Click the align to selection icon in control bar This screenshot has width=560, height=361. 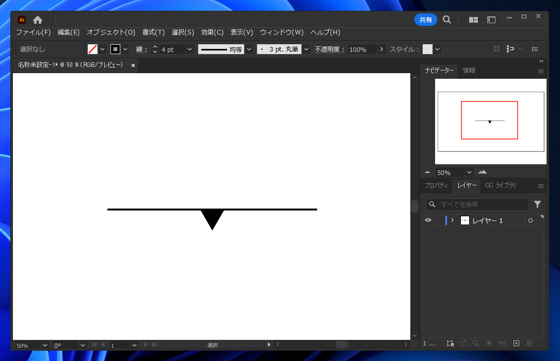[x=511, y=49]
